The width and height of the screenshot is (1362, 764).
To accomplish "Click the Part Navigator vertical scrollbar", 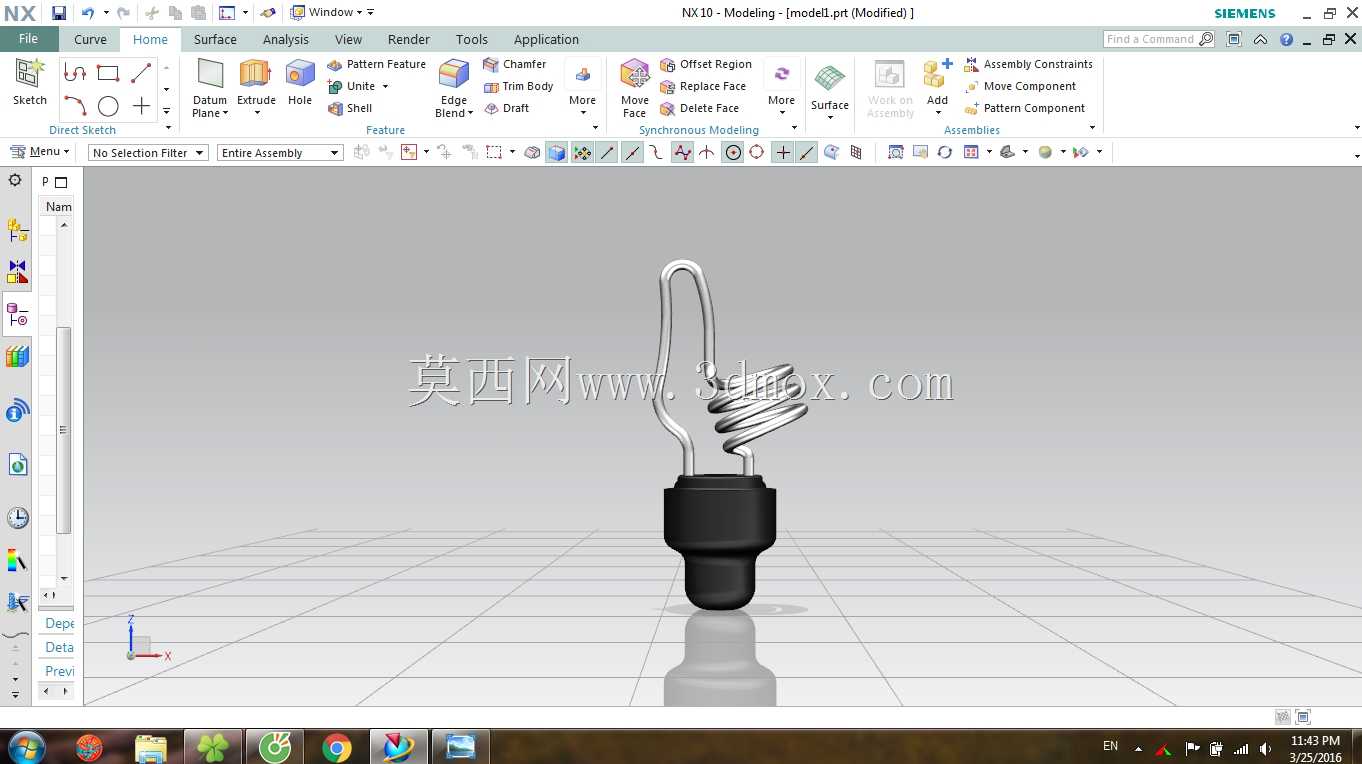I will click(64, 430).
